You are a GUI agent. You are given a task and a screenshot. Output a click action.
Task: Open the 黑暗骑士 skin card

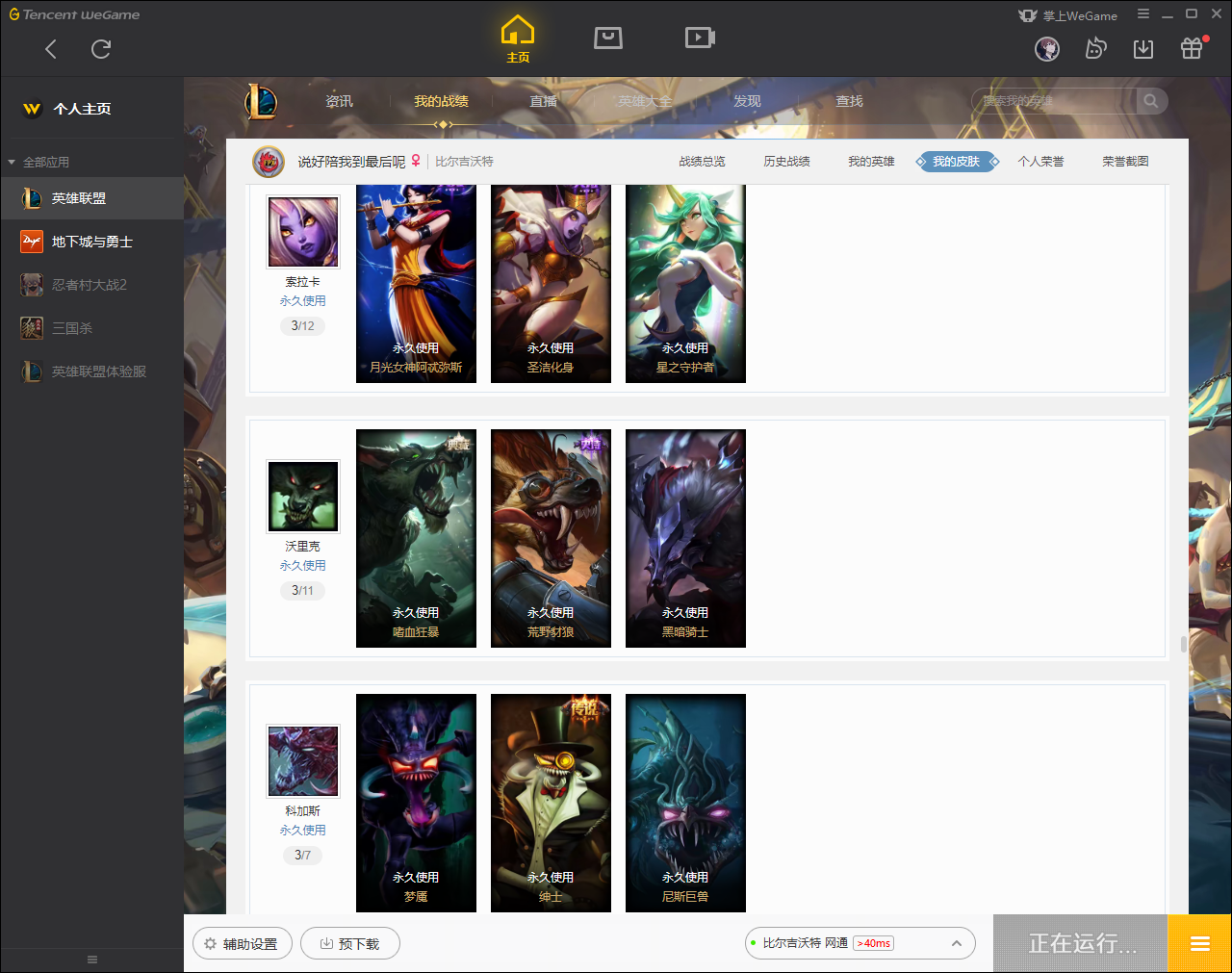pyautogui.click(x=685, y=538)
